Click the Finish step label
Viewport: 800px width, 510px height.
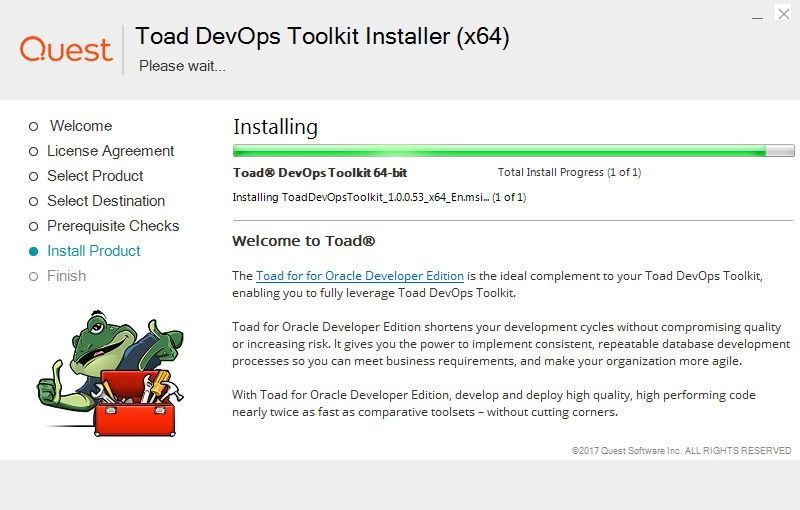(66, 276)
